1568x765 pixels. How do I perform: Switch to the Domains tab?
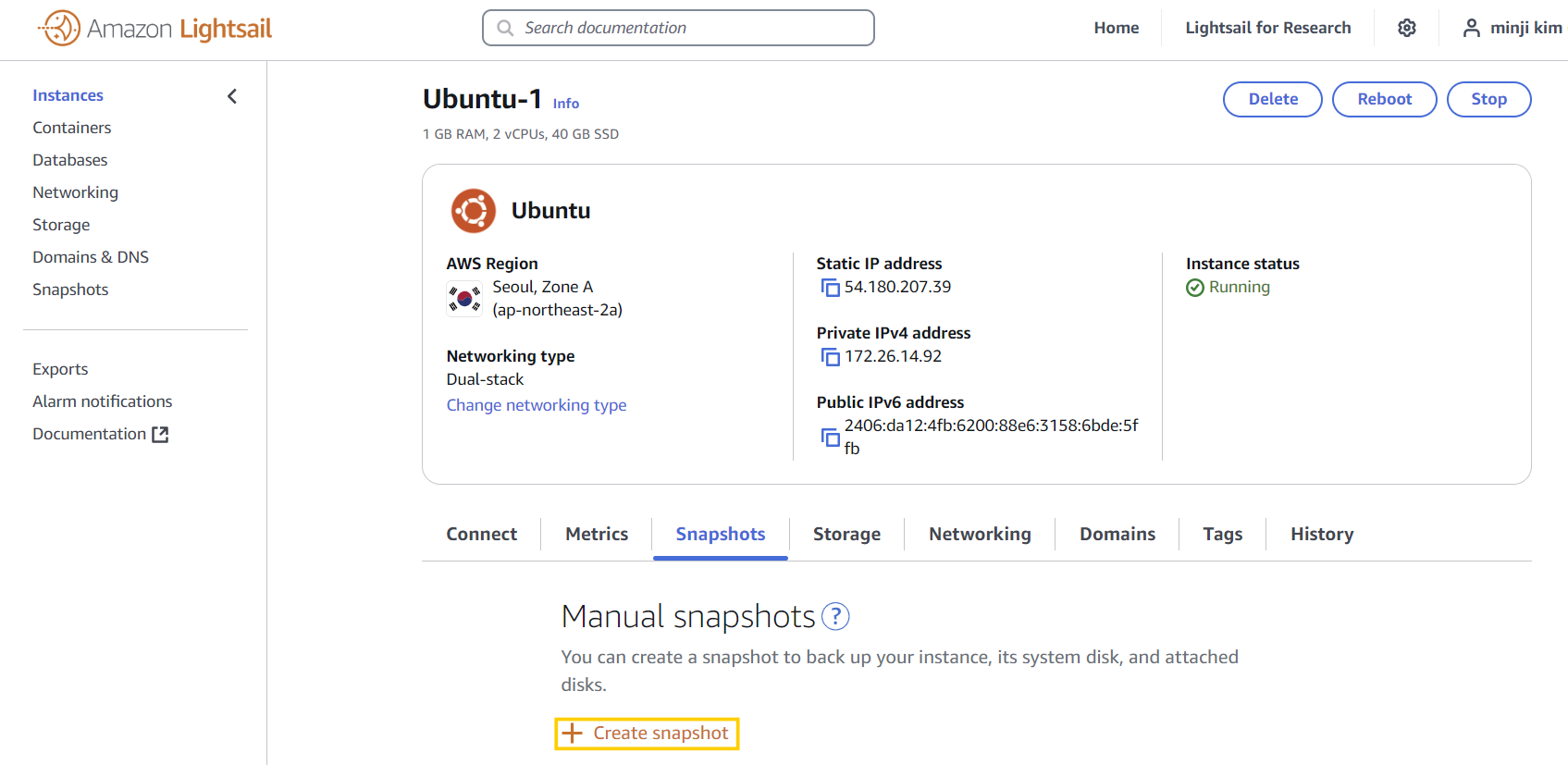click(1117, 535)
